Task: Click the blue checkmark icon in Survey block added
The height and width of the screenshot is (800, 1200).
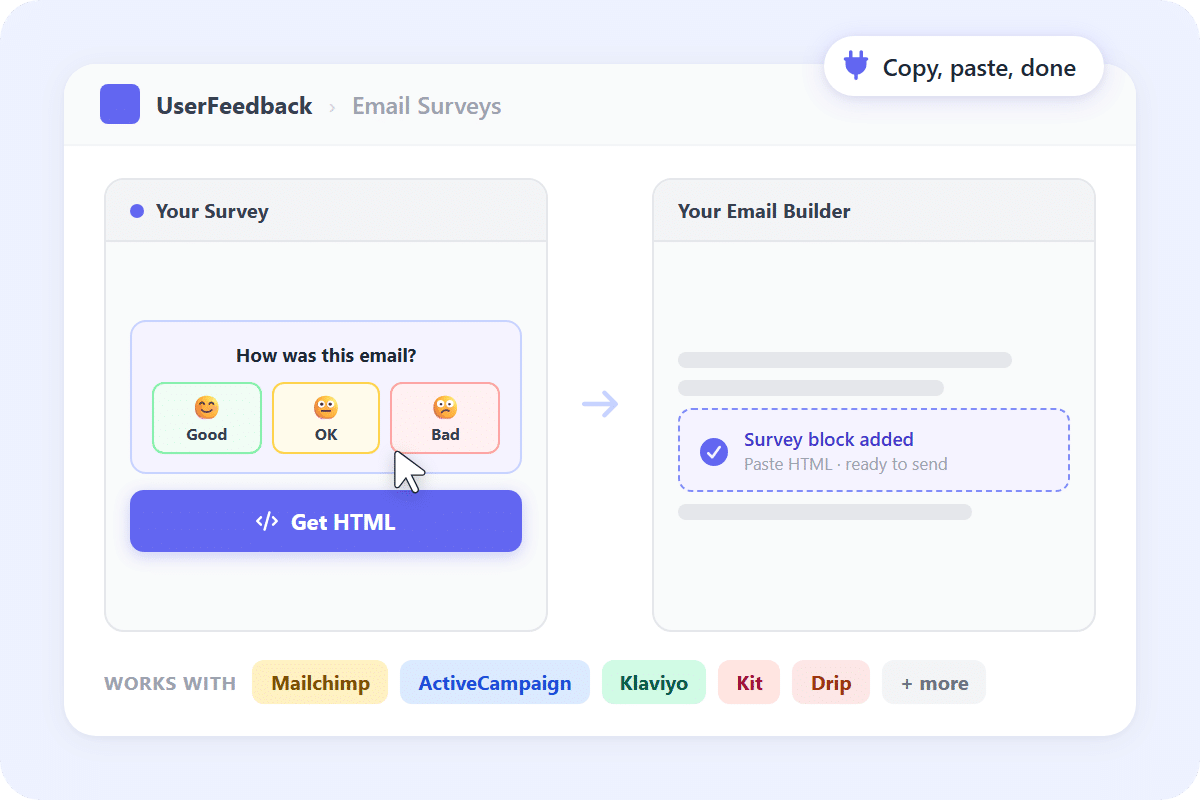Action: 713,451
